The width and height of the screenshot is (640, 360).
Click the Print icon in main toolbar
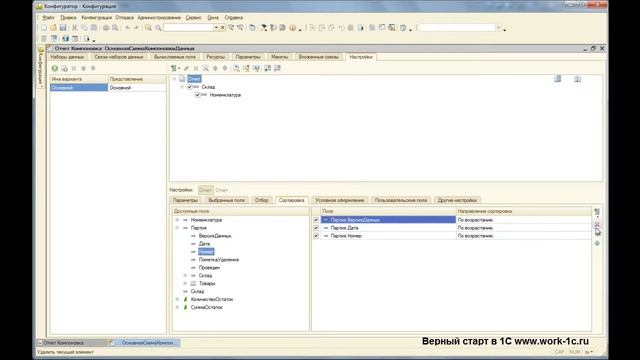[x=106, y=28]
